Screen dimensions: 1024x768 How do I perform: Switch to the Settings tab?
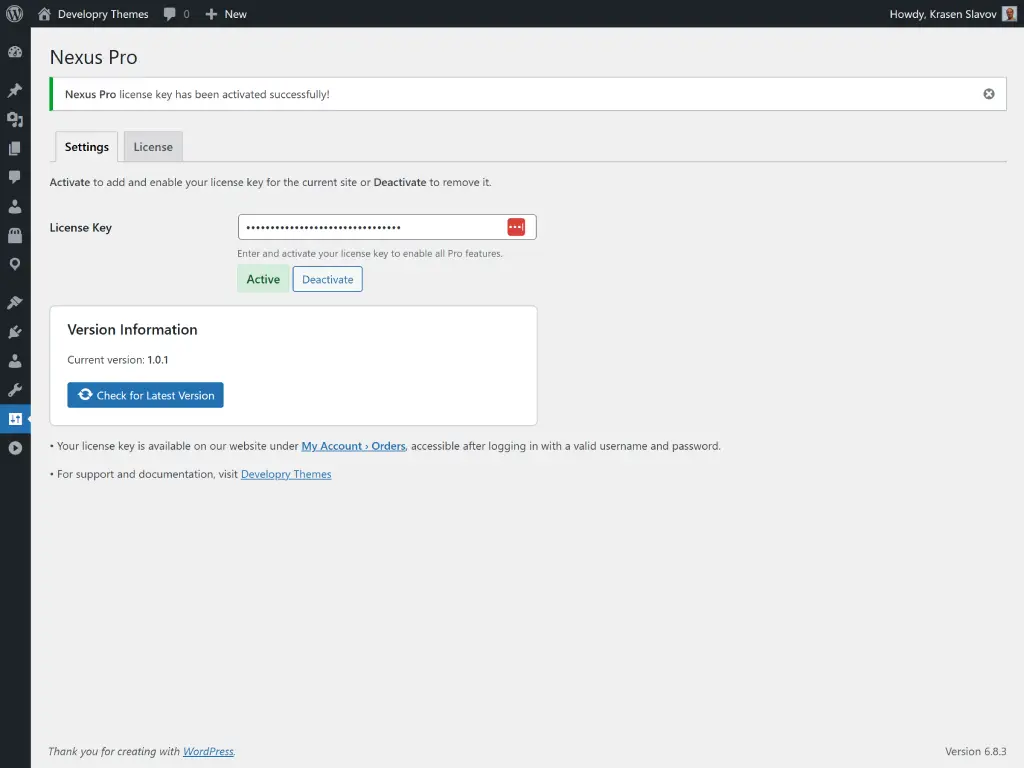tap(86, 147)
